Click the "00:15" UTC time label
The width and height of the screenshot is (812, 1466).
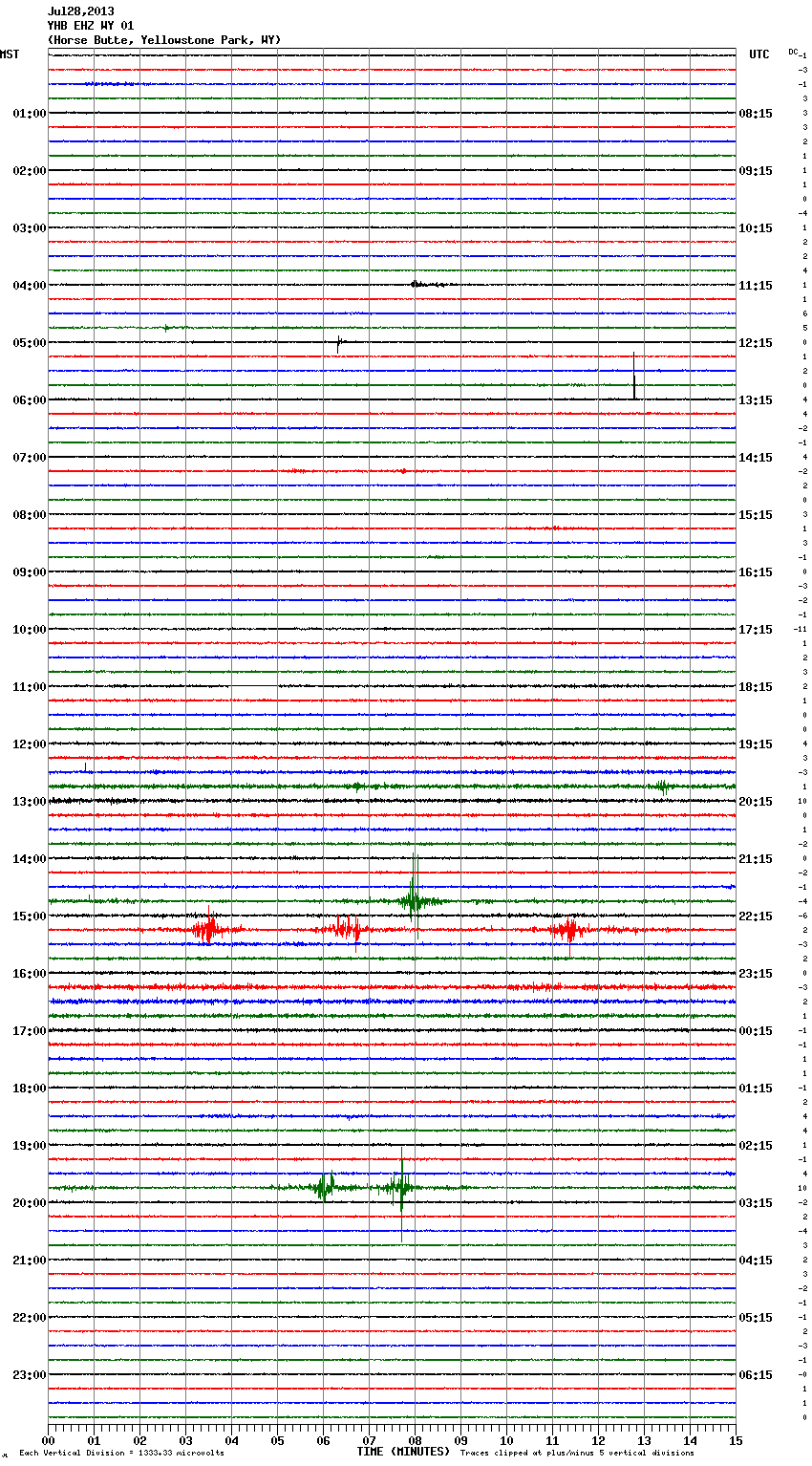pyautogui.click(x=756, y=1031)
